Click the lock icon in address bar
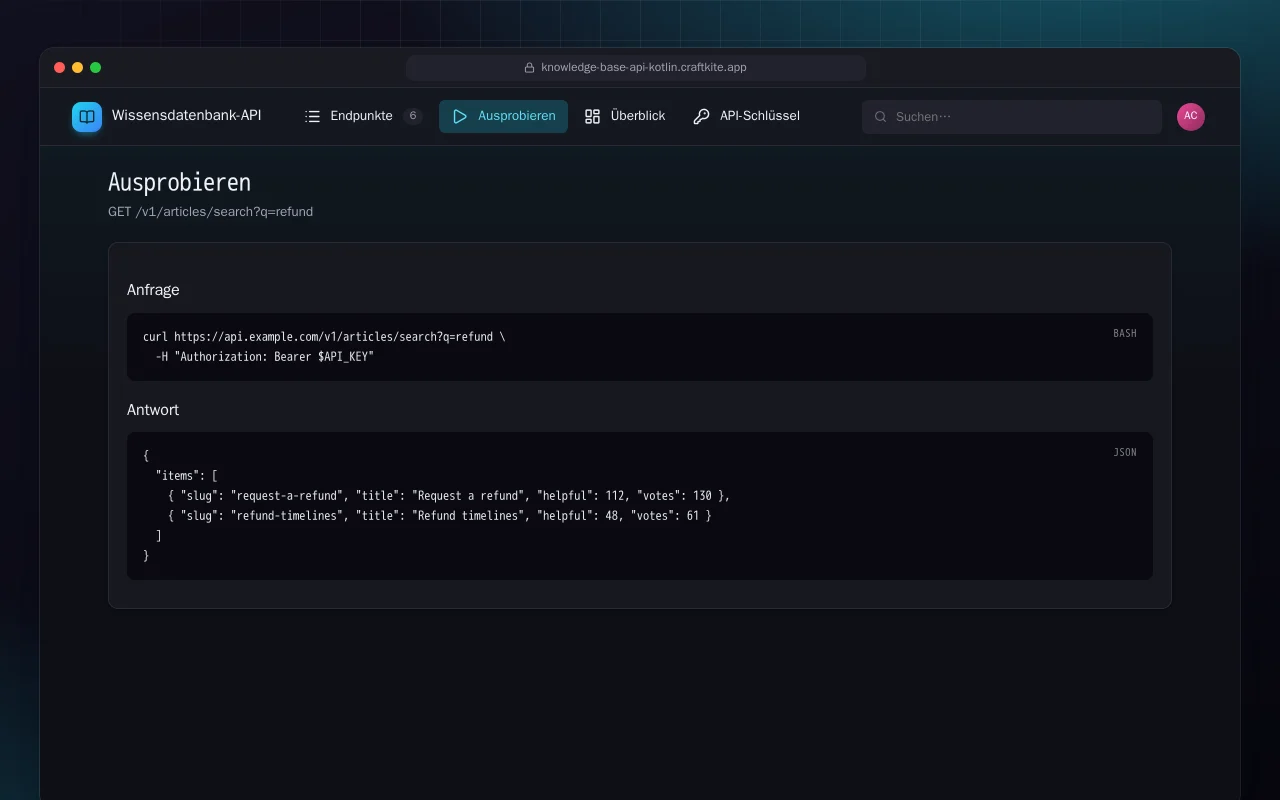Image resolution: width=1280 pixels, height=800 pixels. click(530, 68)
